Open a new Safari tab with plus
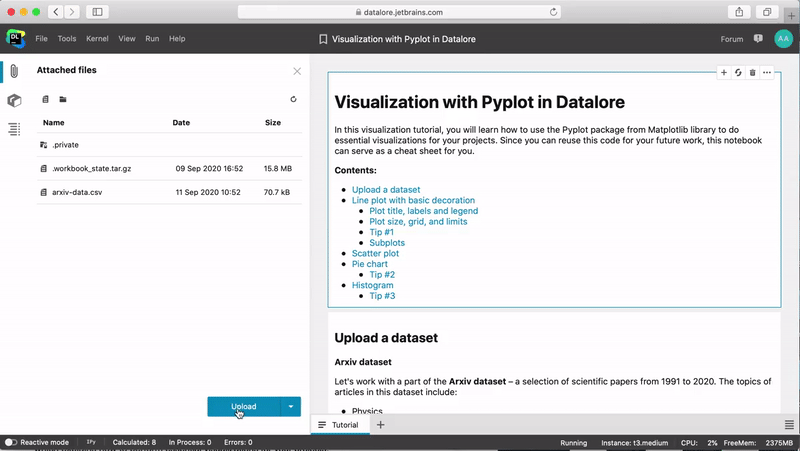Viewport: 800px width, 451px height. (x=791, y=16)
